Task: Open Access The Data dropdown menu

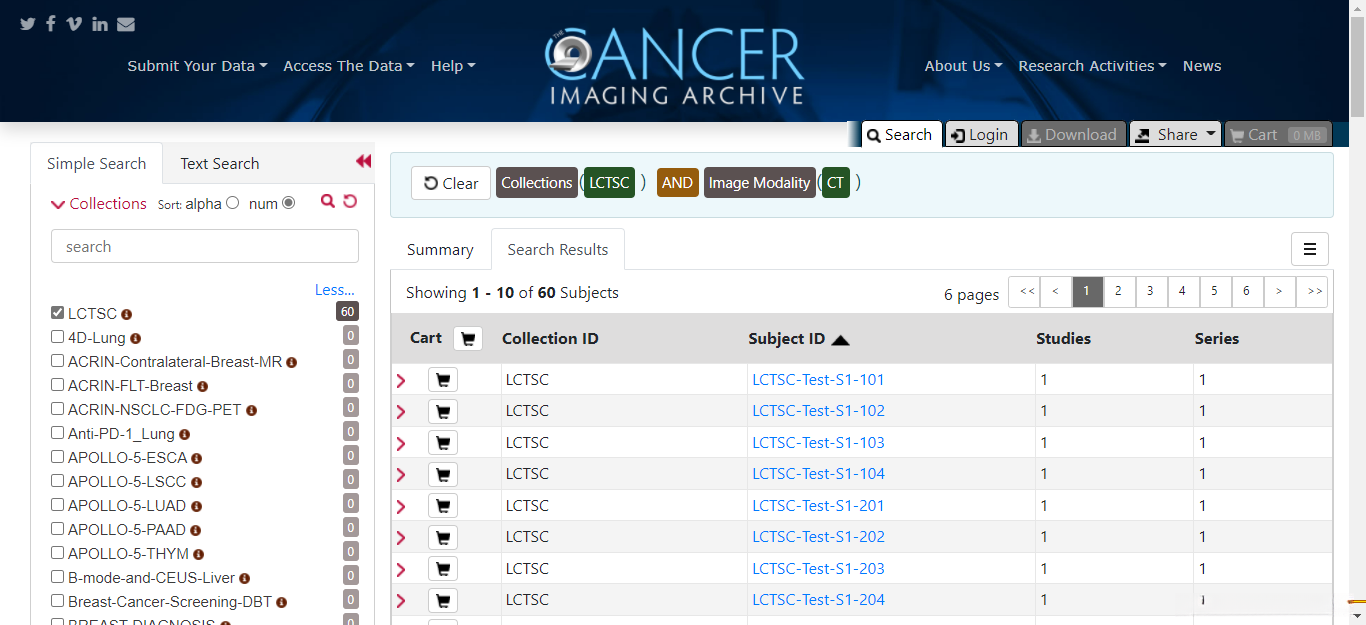Action: coord(349,66)
